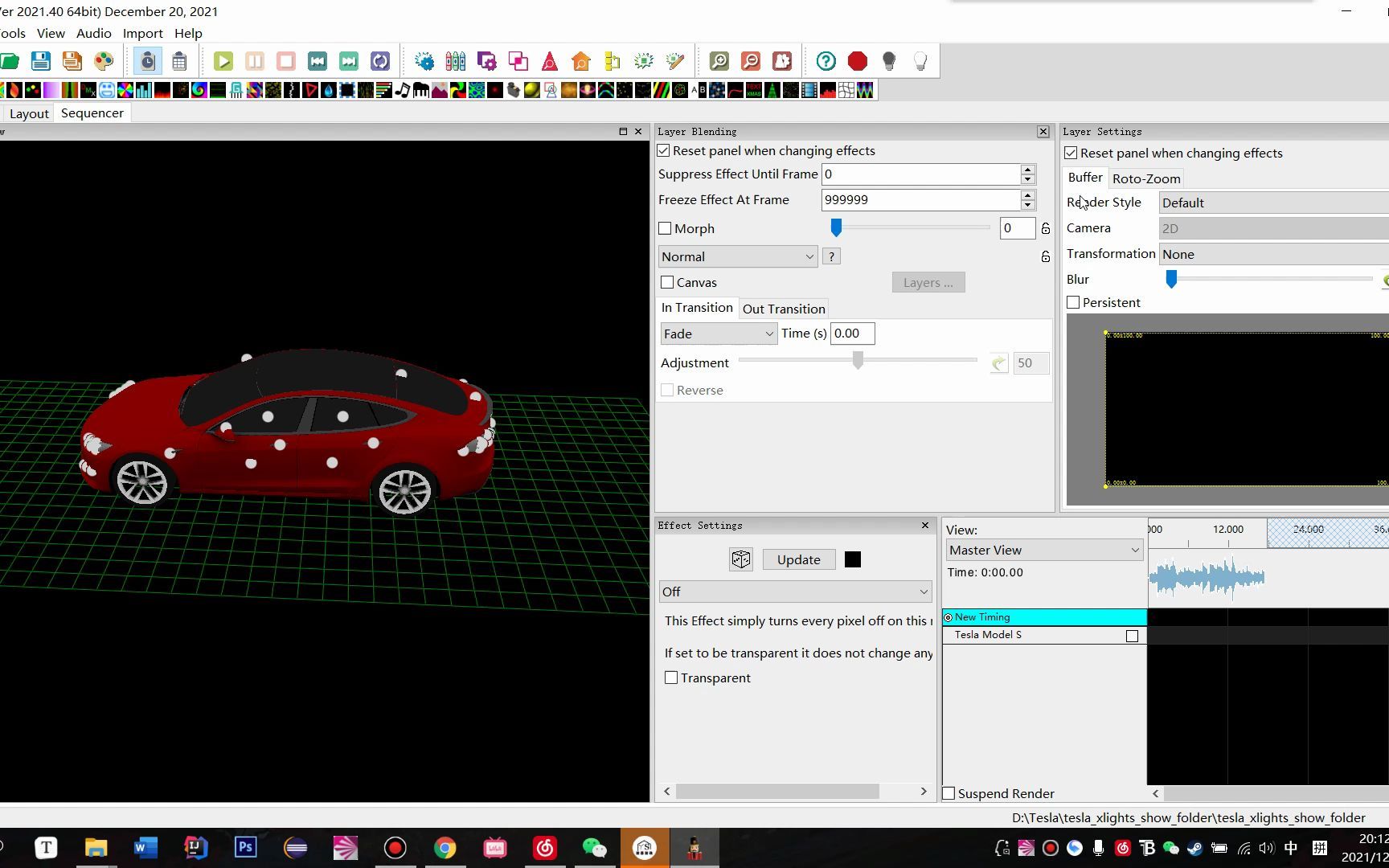
Task: Toggle the Canvas checkbox
Action: click(x=667, y=283)
